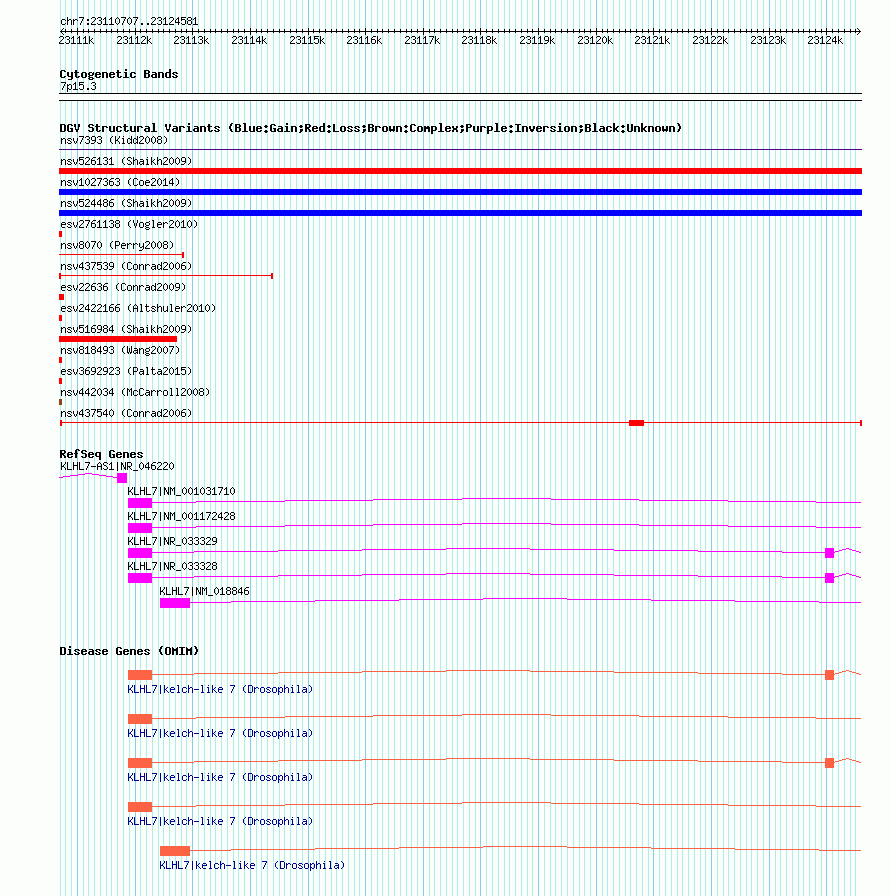The height and width of the screenshot is (896, 890).
Task: Click the blue nsv524486 gain bar
Action: [460, 213]
